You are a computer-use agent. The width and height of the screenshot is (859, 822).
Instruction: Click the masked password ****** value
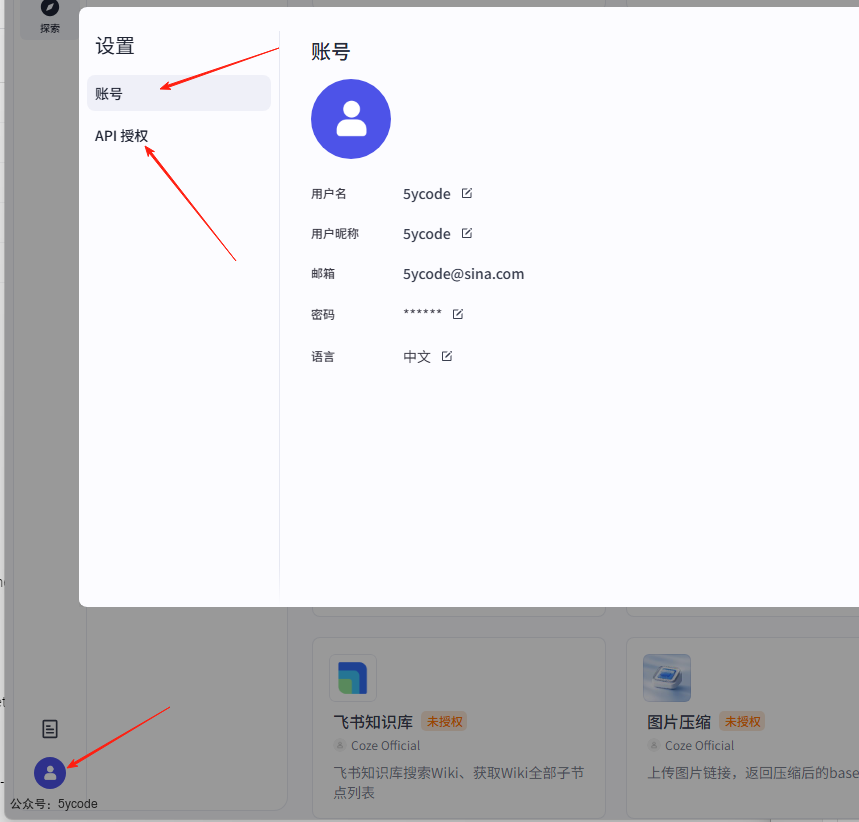pos(422,313)
